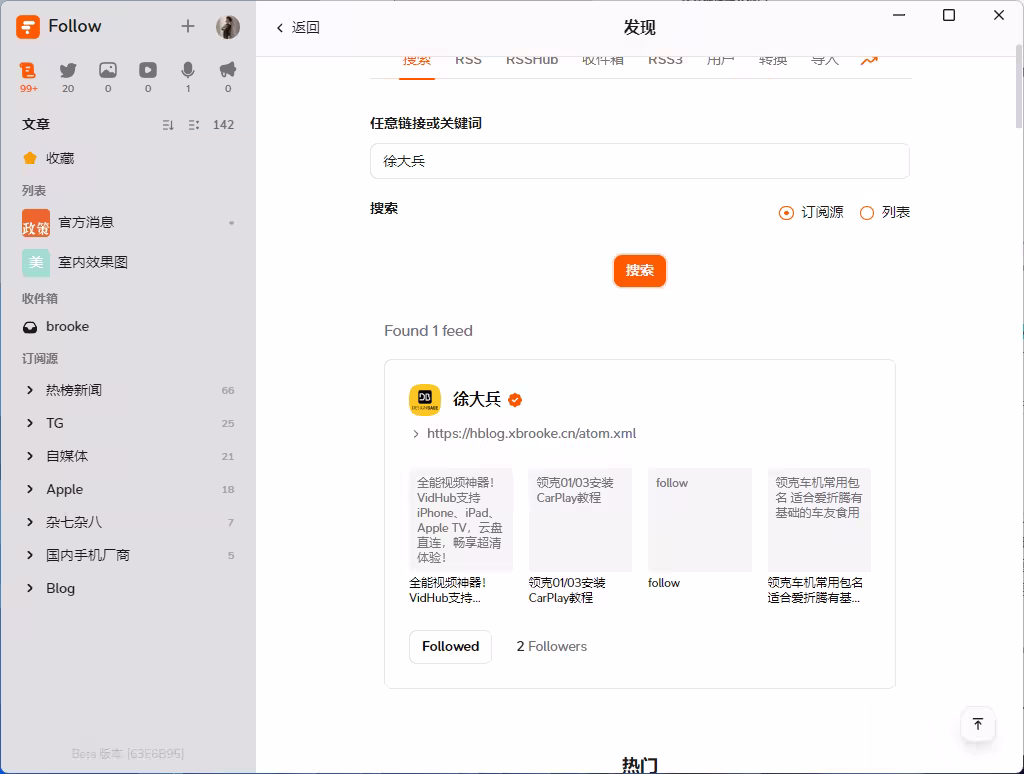1024x774 pixels.
Task: Click the plus icon to add feed
Action: (188, 27)
